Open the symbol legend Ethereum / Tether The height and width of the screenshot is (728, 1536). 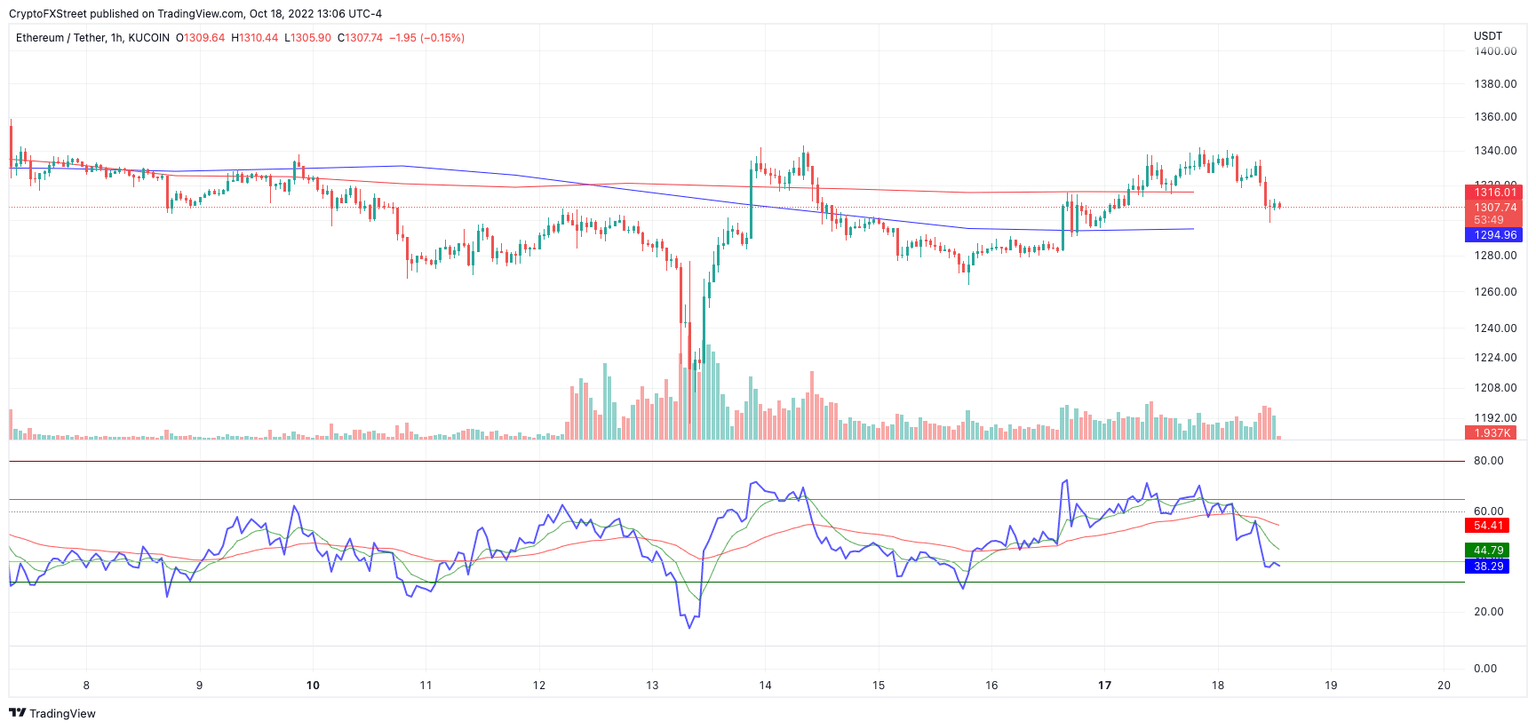pos(60,35)
